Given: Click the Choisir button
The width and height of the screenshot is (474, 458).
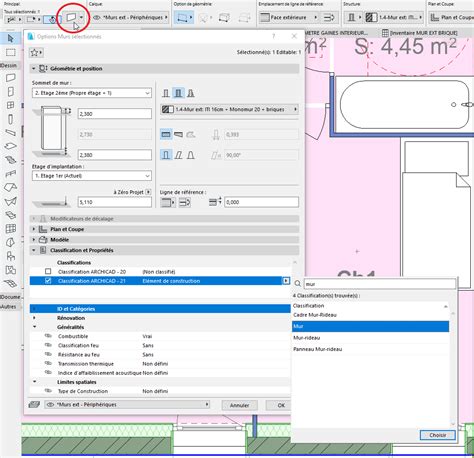Looking at the screenshot, I should (x=437, y=435).
